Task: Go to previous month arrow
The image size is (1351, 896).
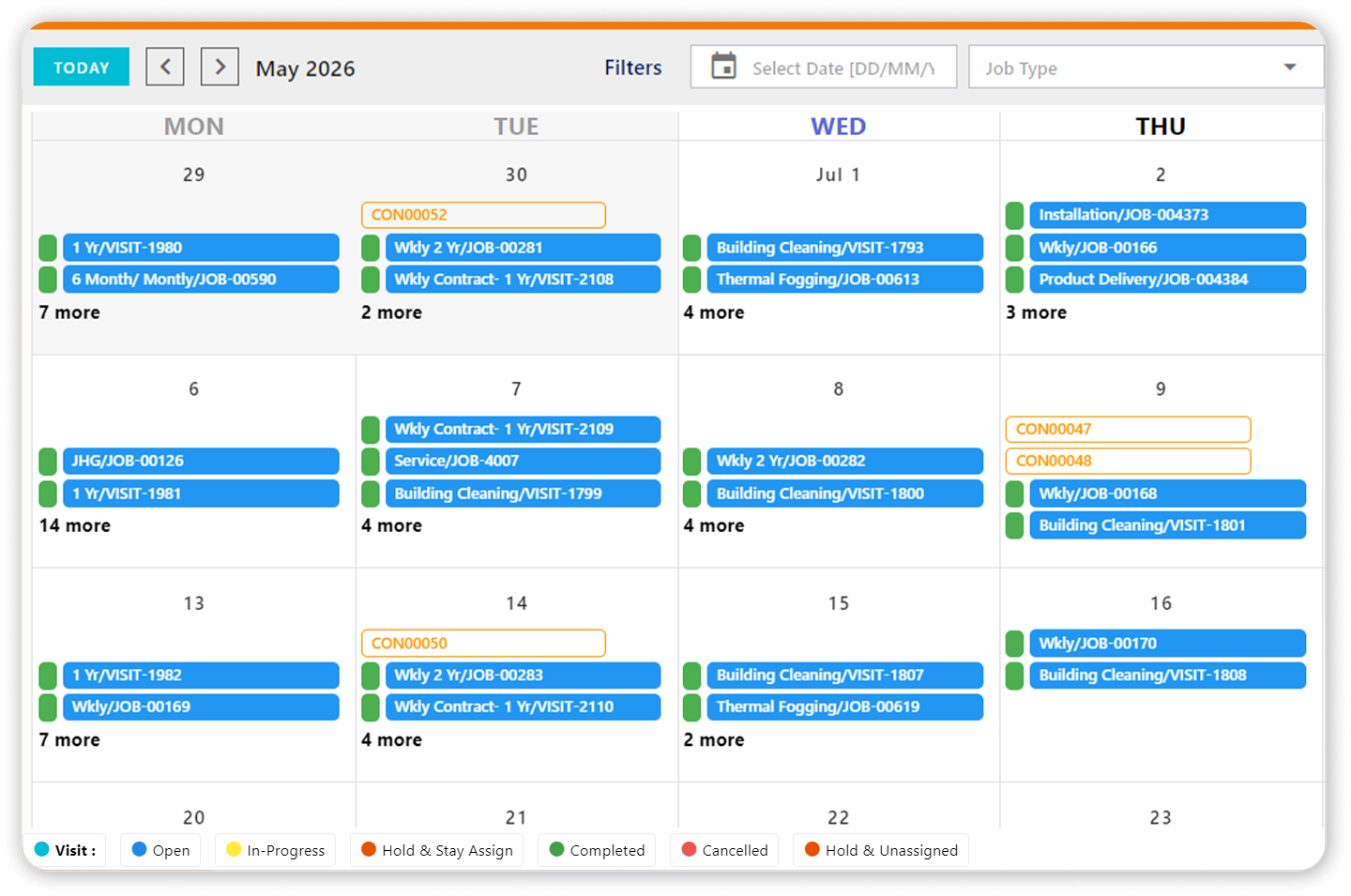Action: point(165,68)
